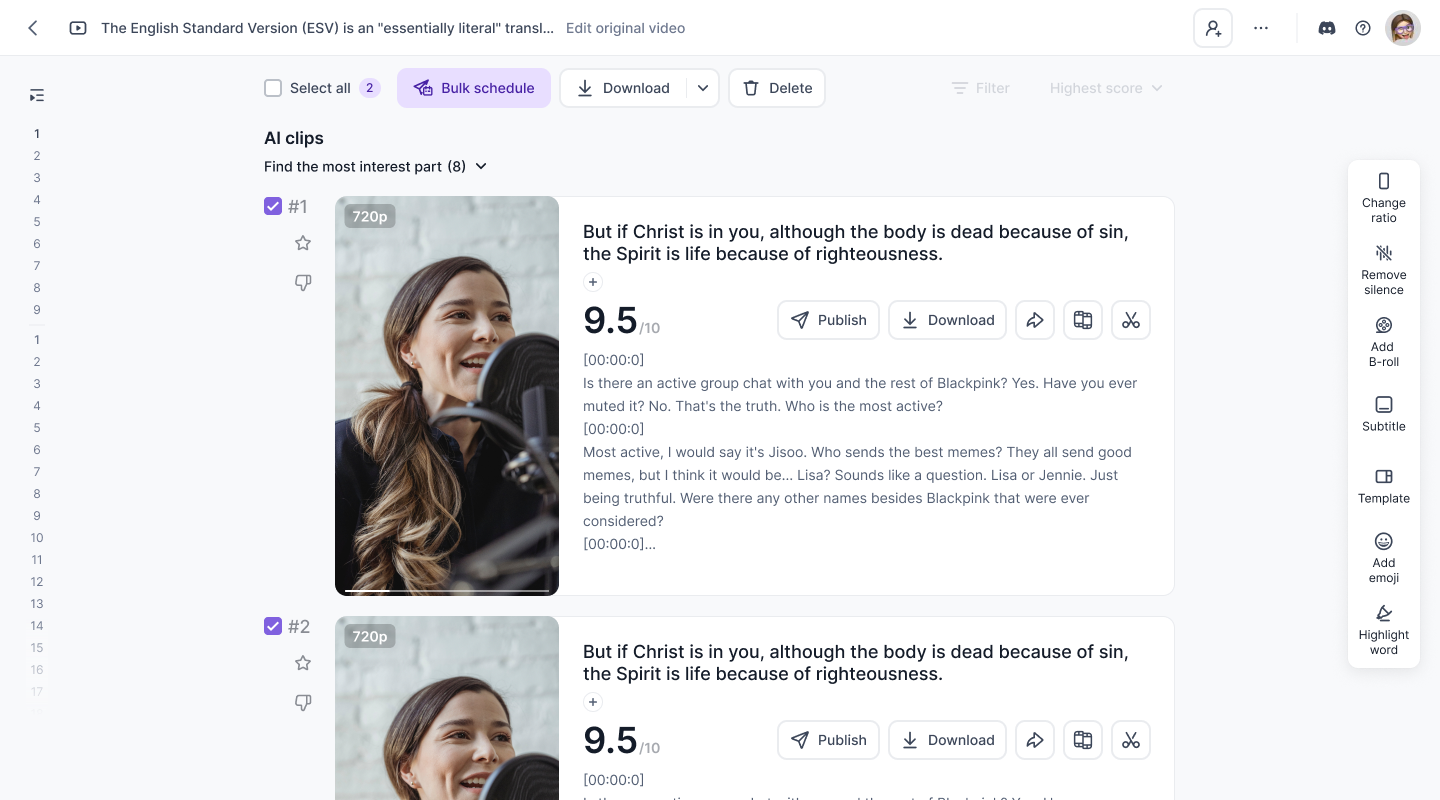Uncheck the clip #2 checkbox
Viewport: 1440px width, 800px height.
pyautogui.click(x=273, y=626)
